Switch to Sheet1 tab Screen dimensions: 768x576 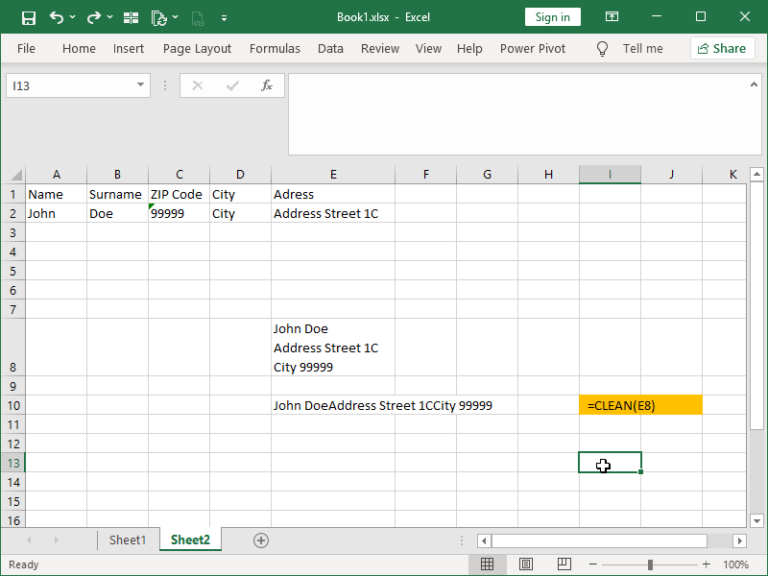coord(127,540)
